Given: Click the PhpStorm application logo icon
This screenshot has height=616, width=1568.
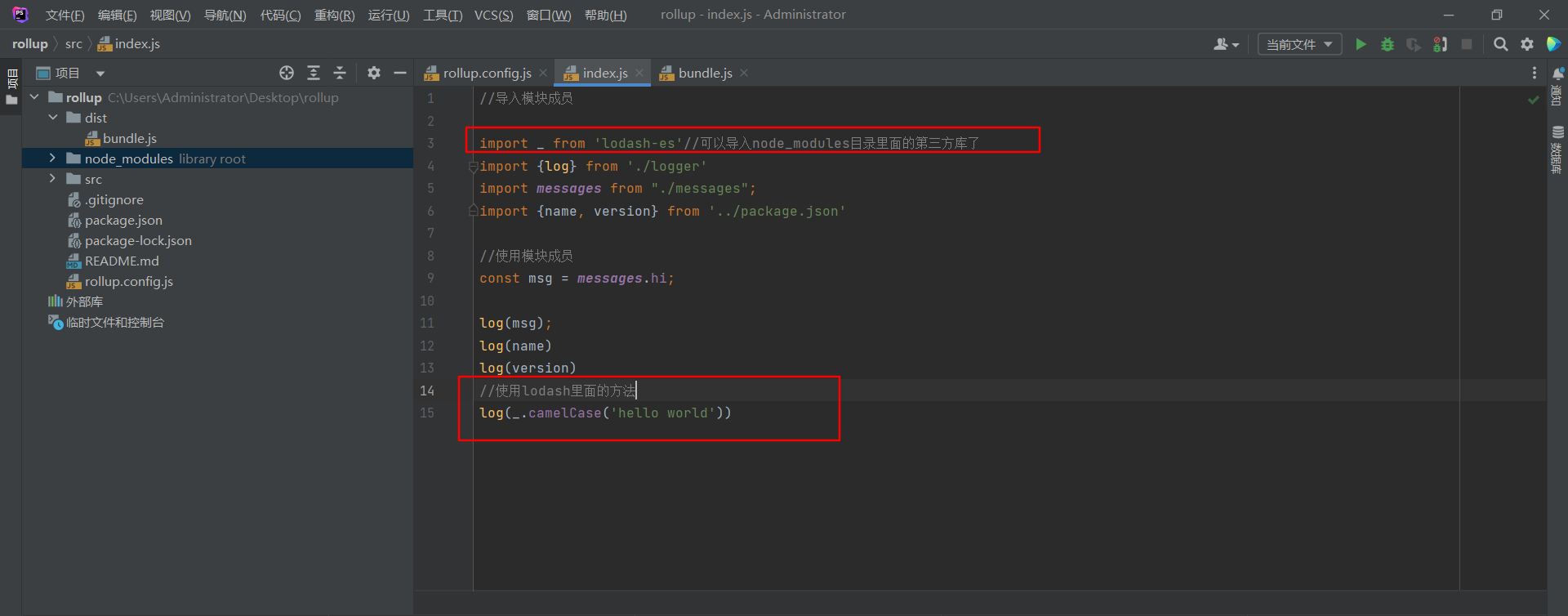Looking at the screenshot, I should tap(20, 15).
